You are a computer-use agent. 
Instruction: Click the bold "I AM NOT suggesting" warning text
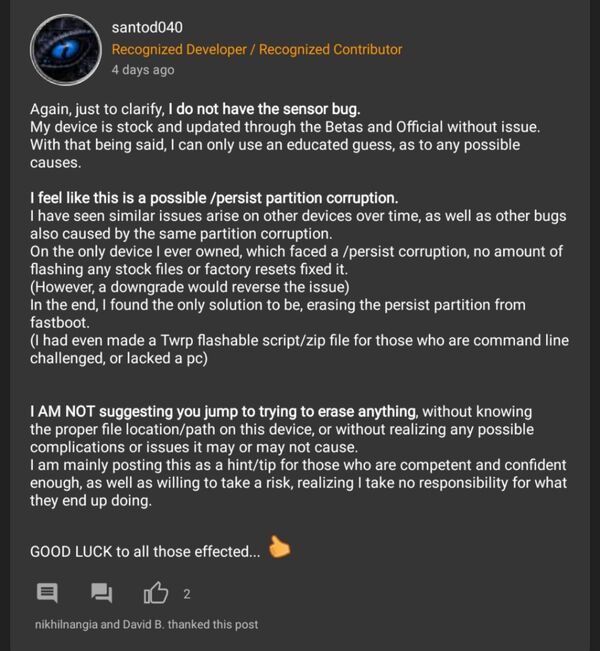223,411
